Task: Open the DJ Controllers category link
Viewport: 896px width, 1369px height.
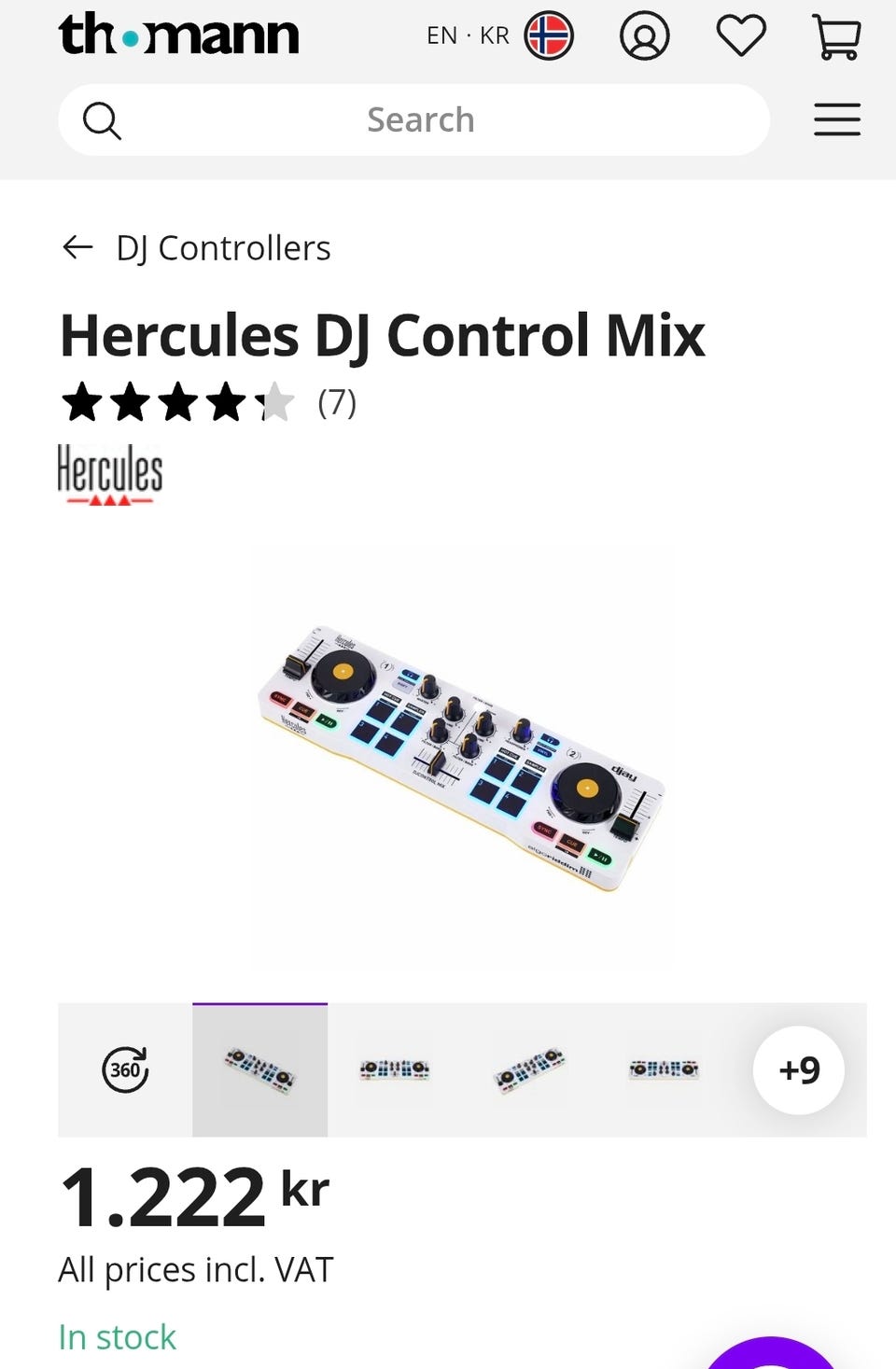Action: [x=223, y=248]
